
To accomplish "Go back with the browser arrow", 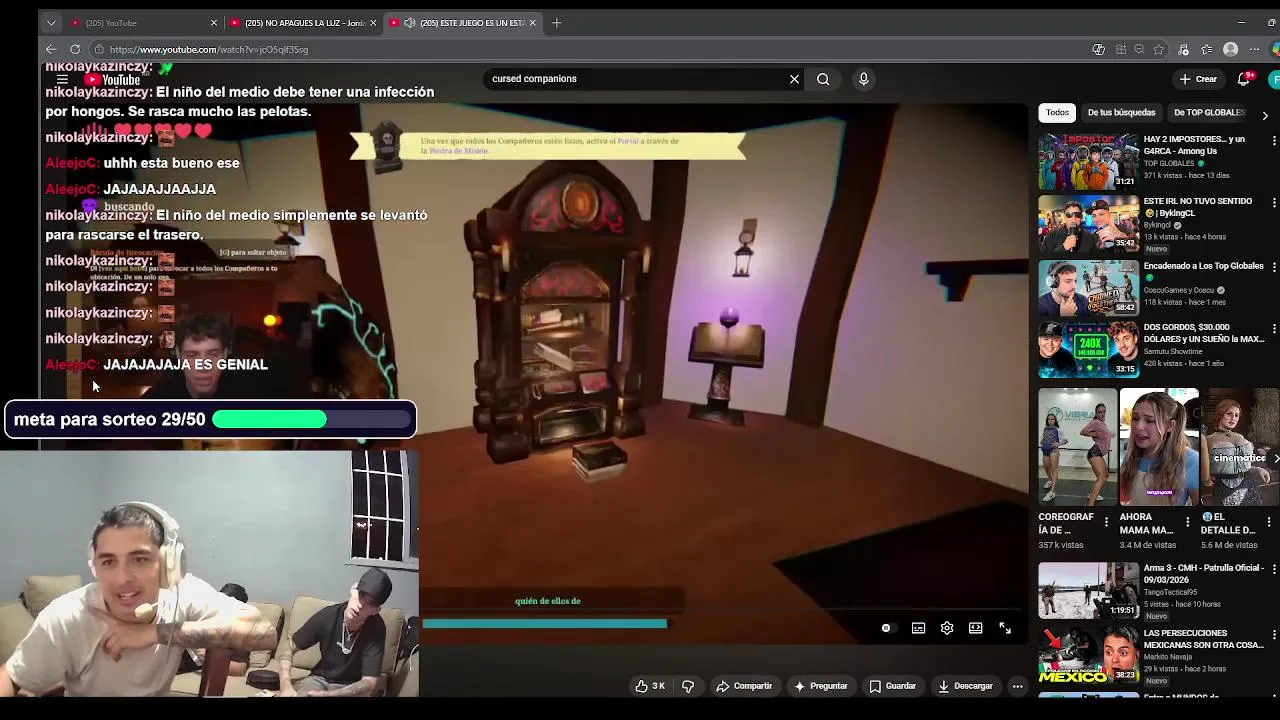I will [x=51, y=49].
